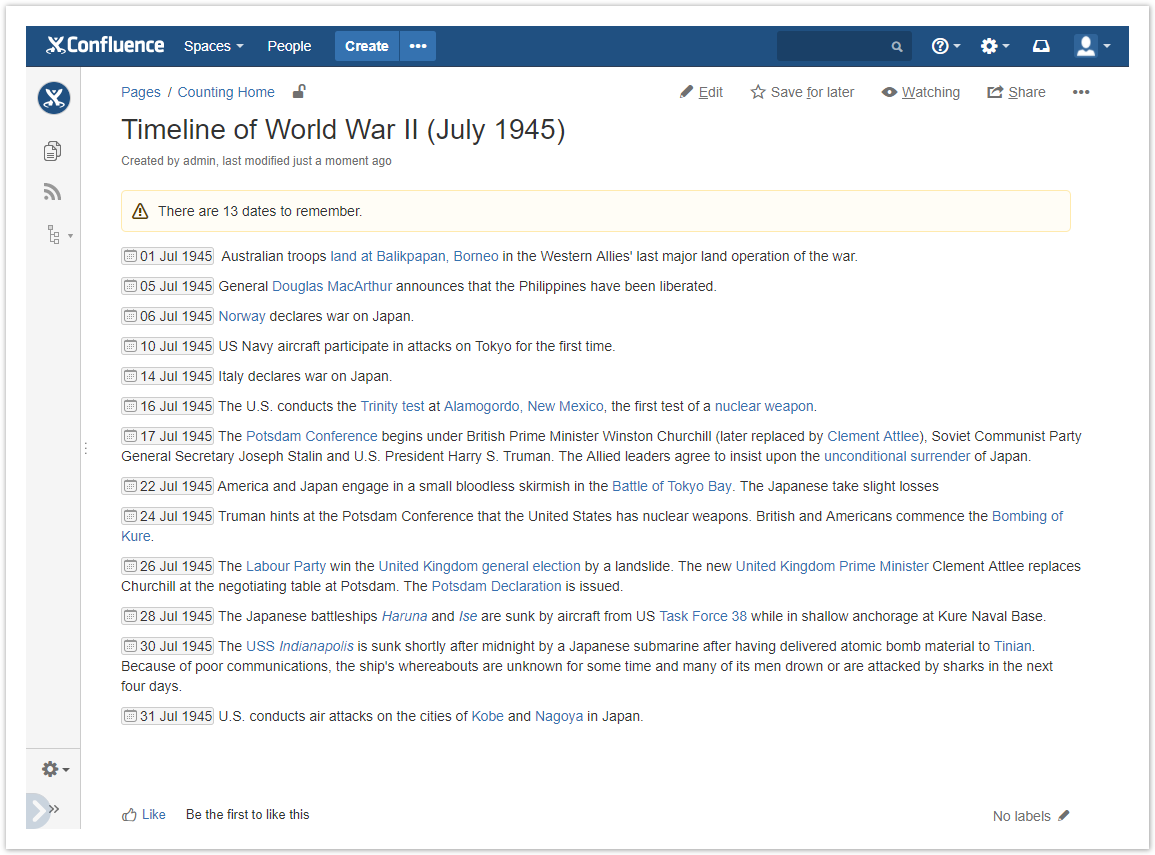1155x855 pixels.
Task: Click the space logo in sidebar
Action: pos(54,98)
